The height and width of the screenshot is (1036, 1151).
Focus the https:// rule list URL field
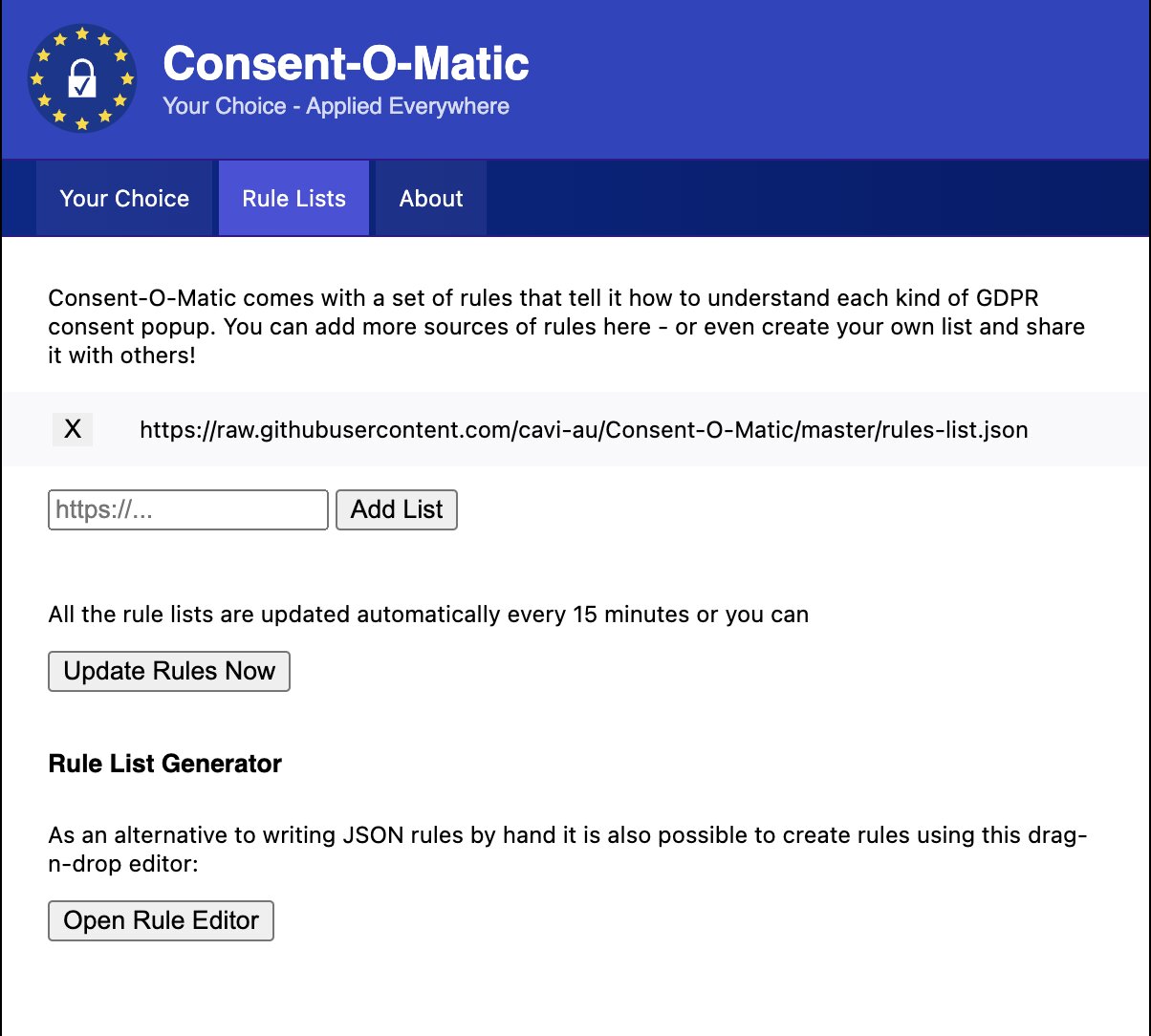pos(188,509)
